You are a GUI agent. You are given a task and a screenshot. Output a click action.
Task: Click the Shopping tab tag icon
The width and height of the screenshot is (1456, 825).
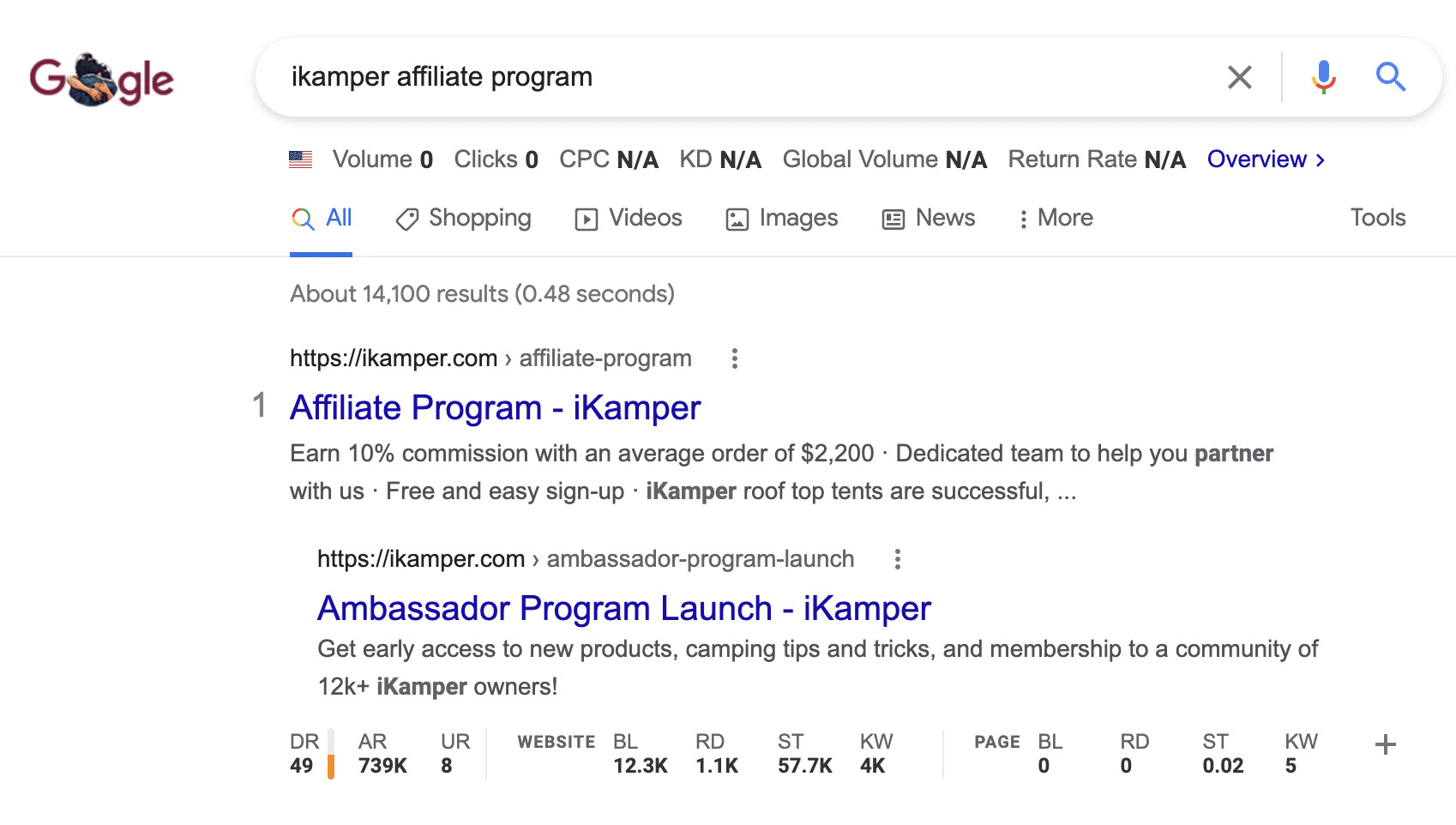(x=406, y=219)
